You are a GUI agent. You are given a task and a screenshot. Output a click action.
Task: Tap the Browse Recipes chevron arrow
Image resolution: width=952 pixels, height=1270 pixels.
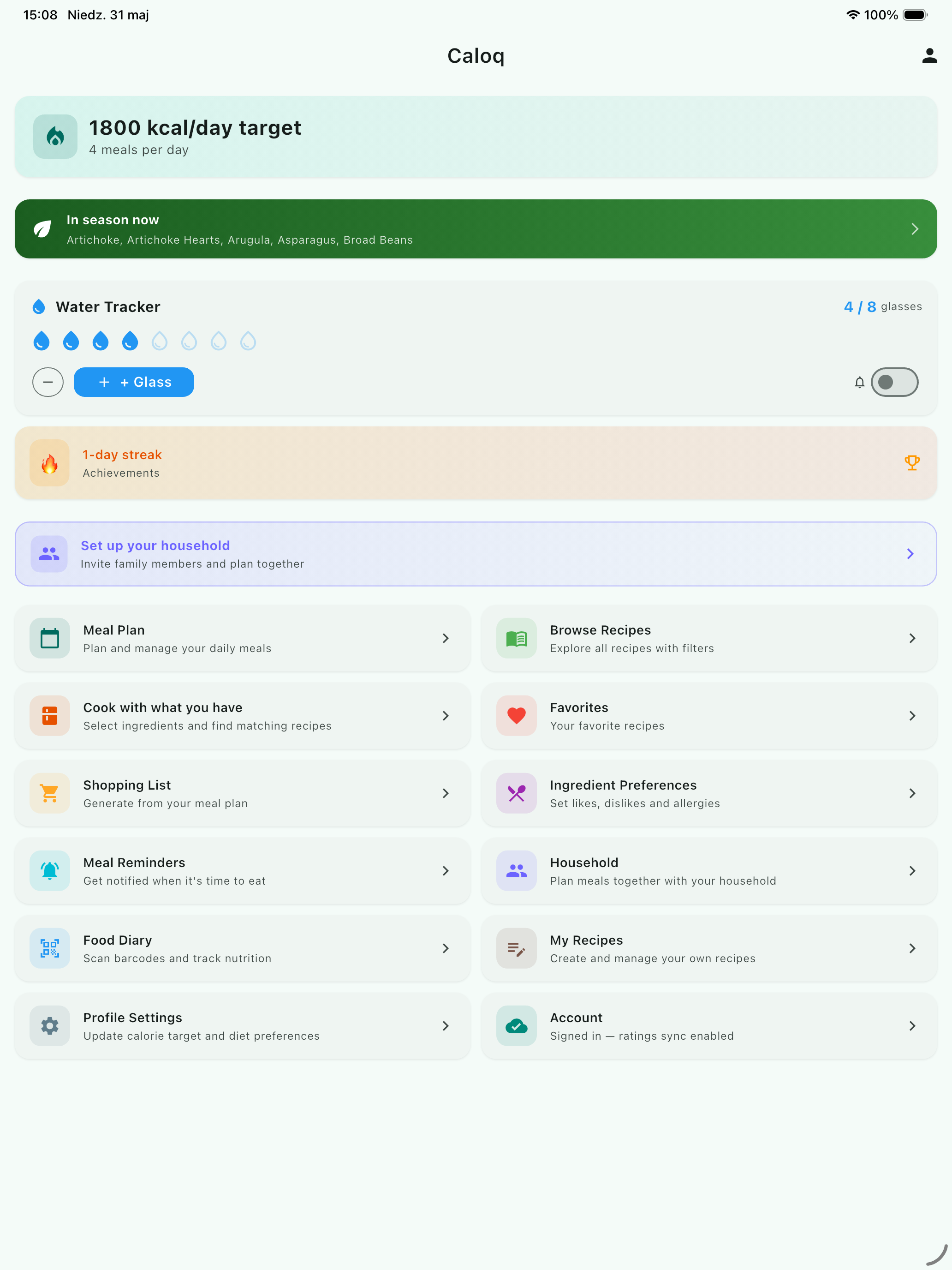coord(912,638)
